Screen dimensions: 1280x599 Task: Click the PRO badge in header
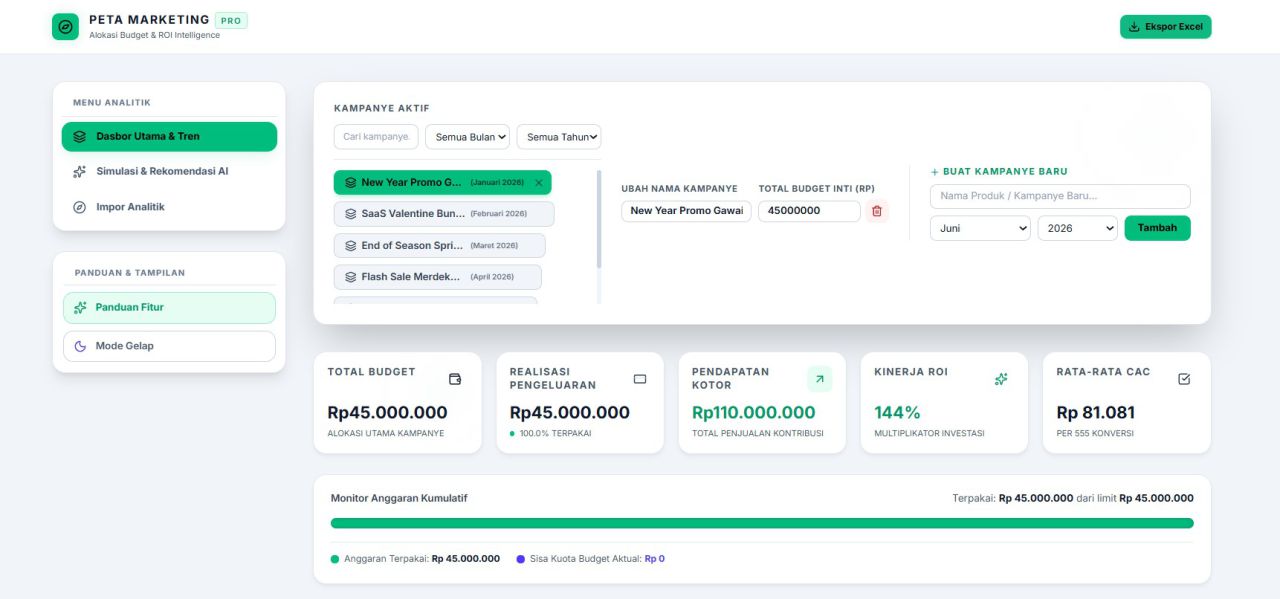pos(231,20)
